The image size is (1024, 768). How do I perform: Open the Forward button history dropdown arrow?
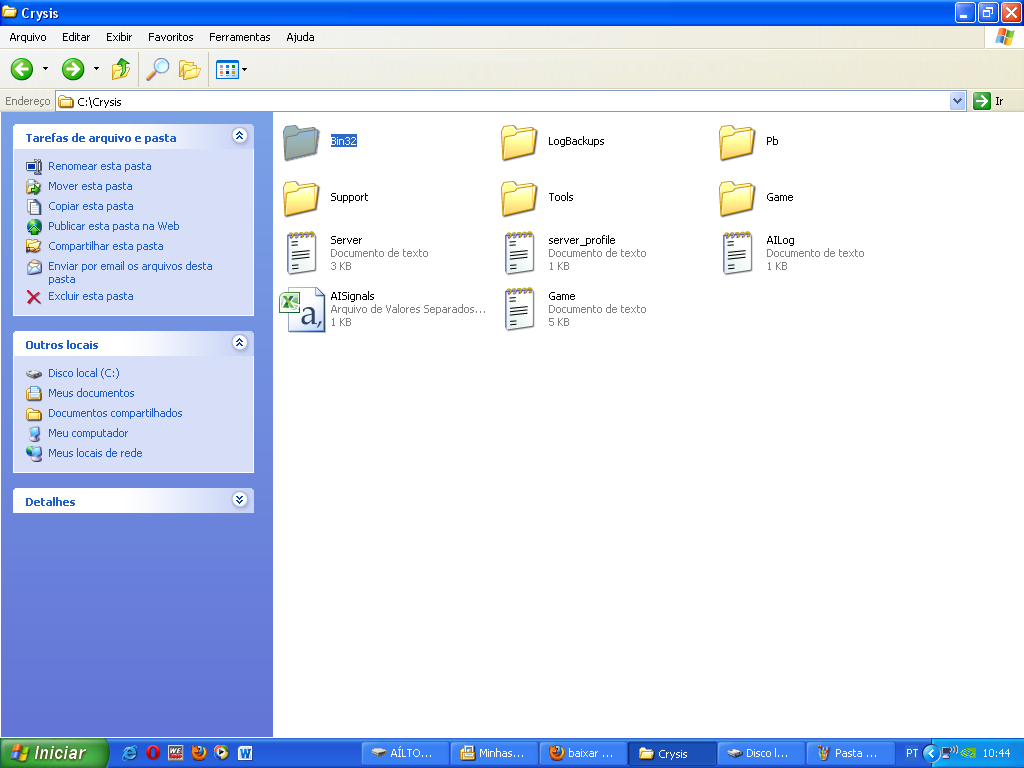(x=96, y=69)
